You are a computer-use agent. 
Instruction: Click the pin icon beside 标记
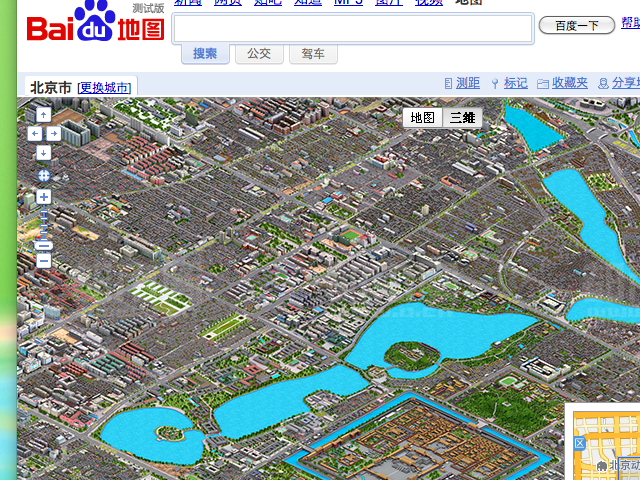(495, 84)
